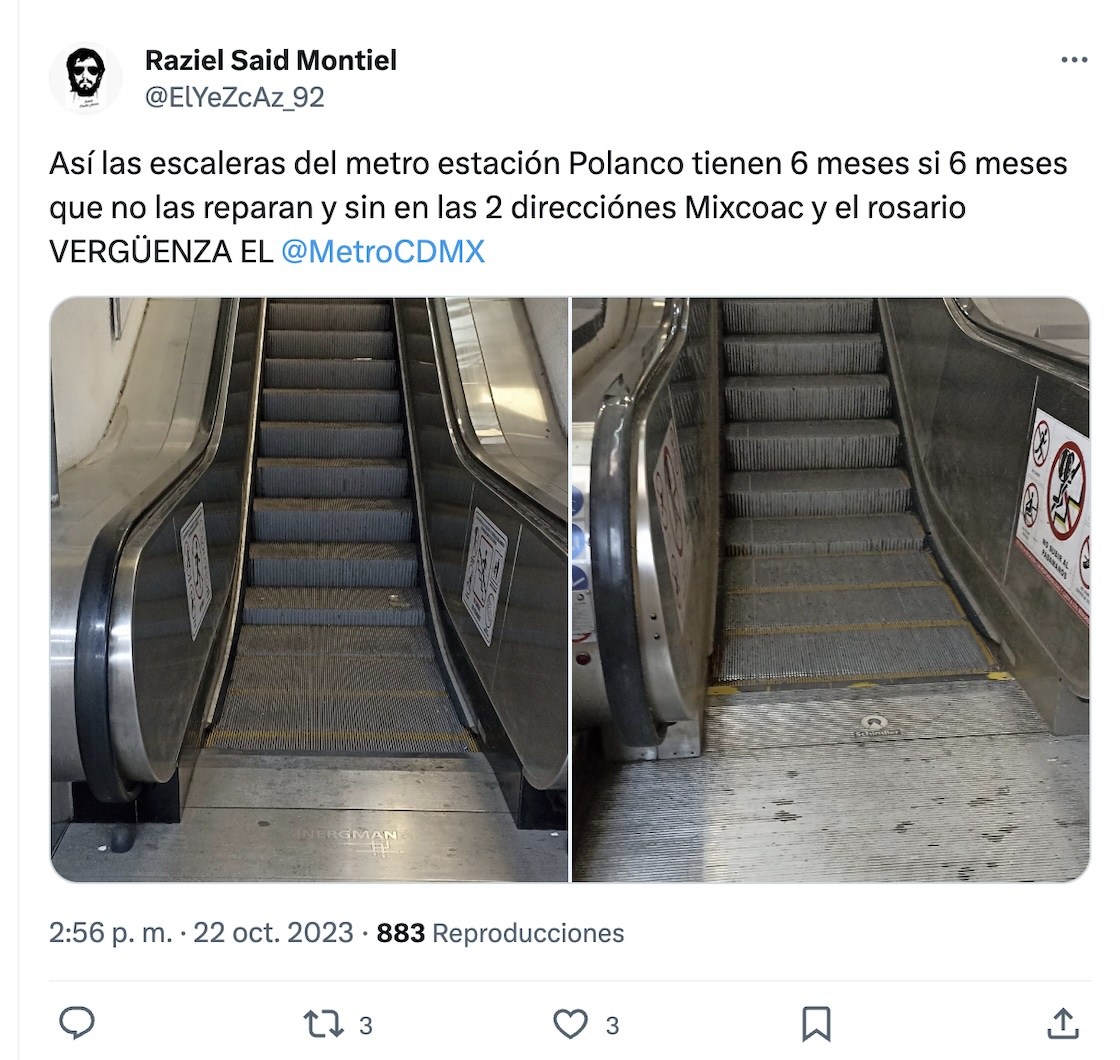View the 883 Reproducciones count

500,933
